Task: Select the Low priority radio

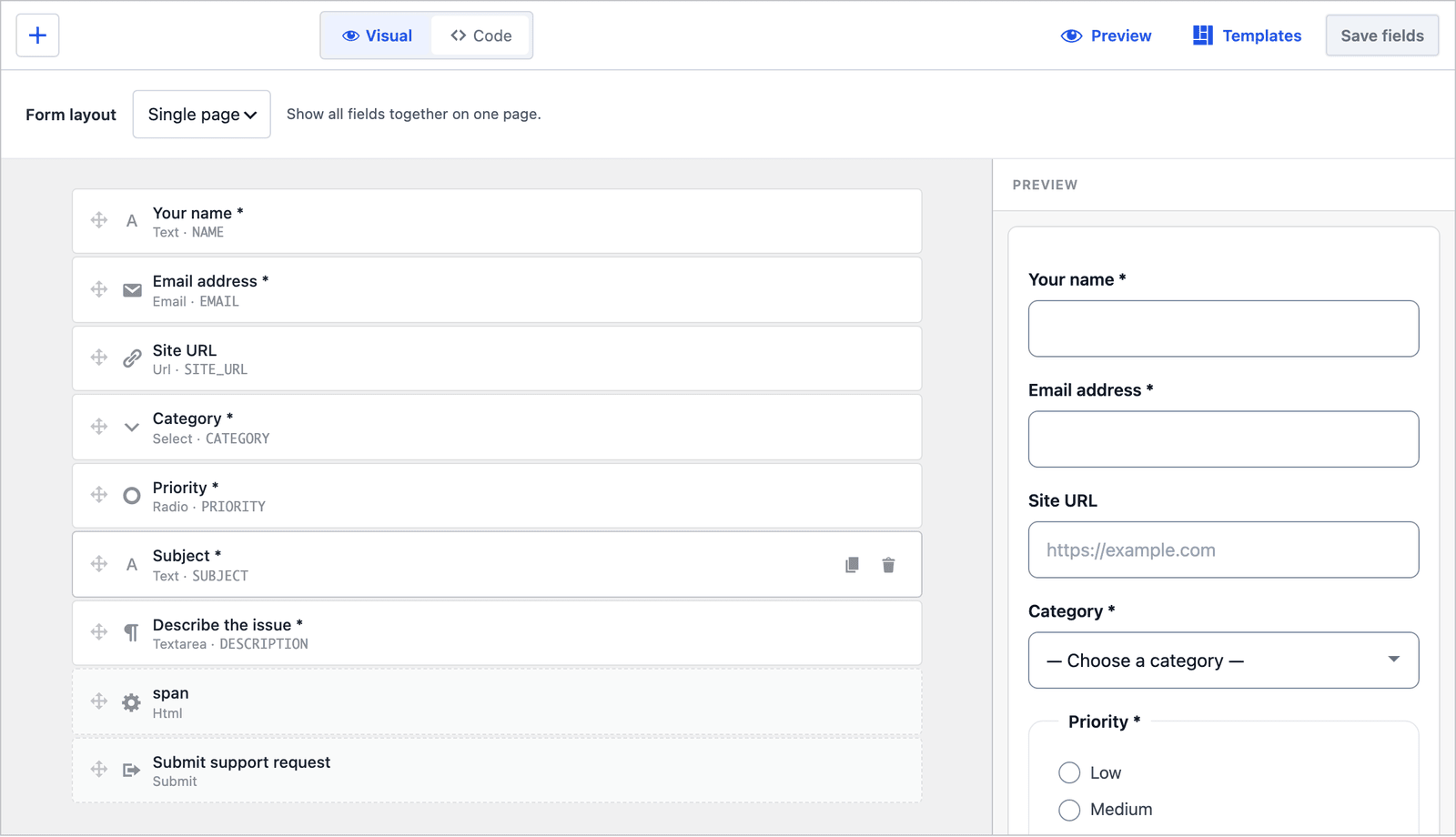Action: tap(1069, 772)
